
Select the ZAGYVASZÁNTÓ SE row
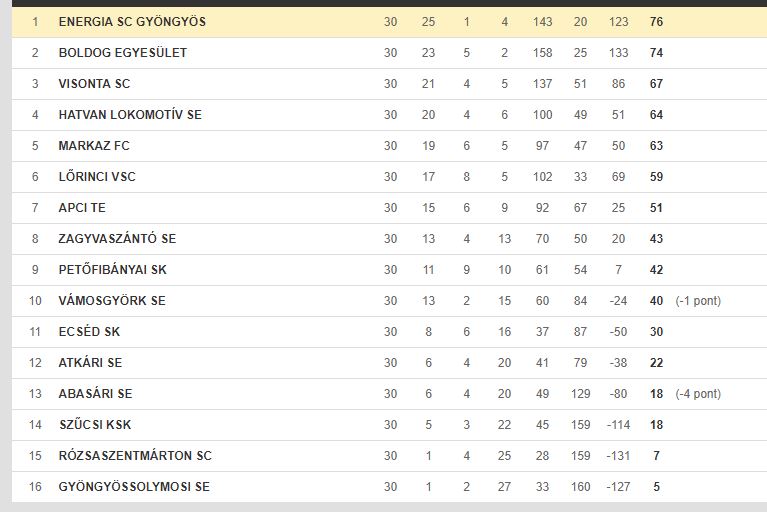[389, 239]
